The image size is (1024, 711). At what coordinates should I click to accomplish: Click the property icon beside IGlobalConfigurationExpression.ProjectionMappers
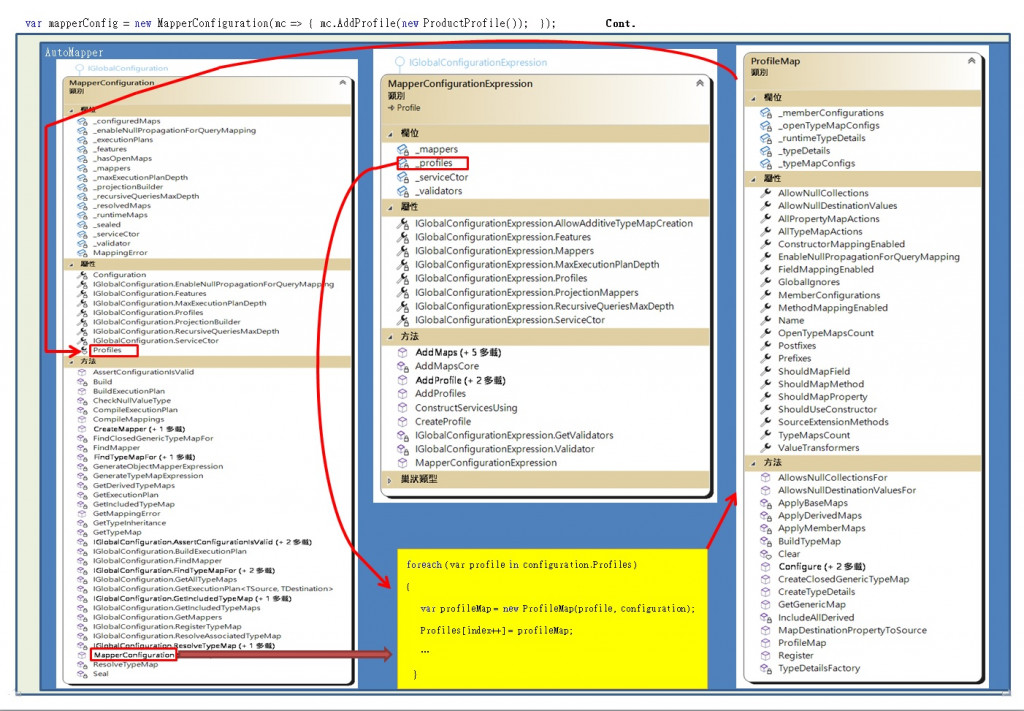404,292
